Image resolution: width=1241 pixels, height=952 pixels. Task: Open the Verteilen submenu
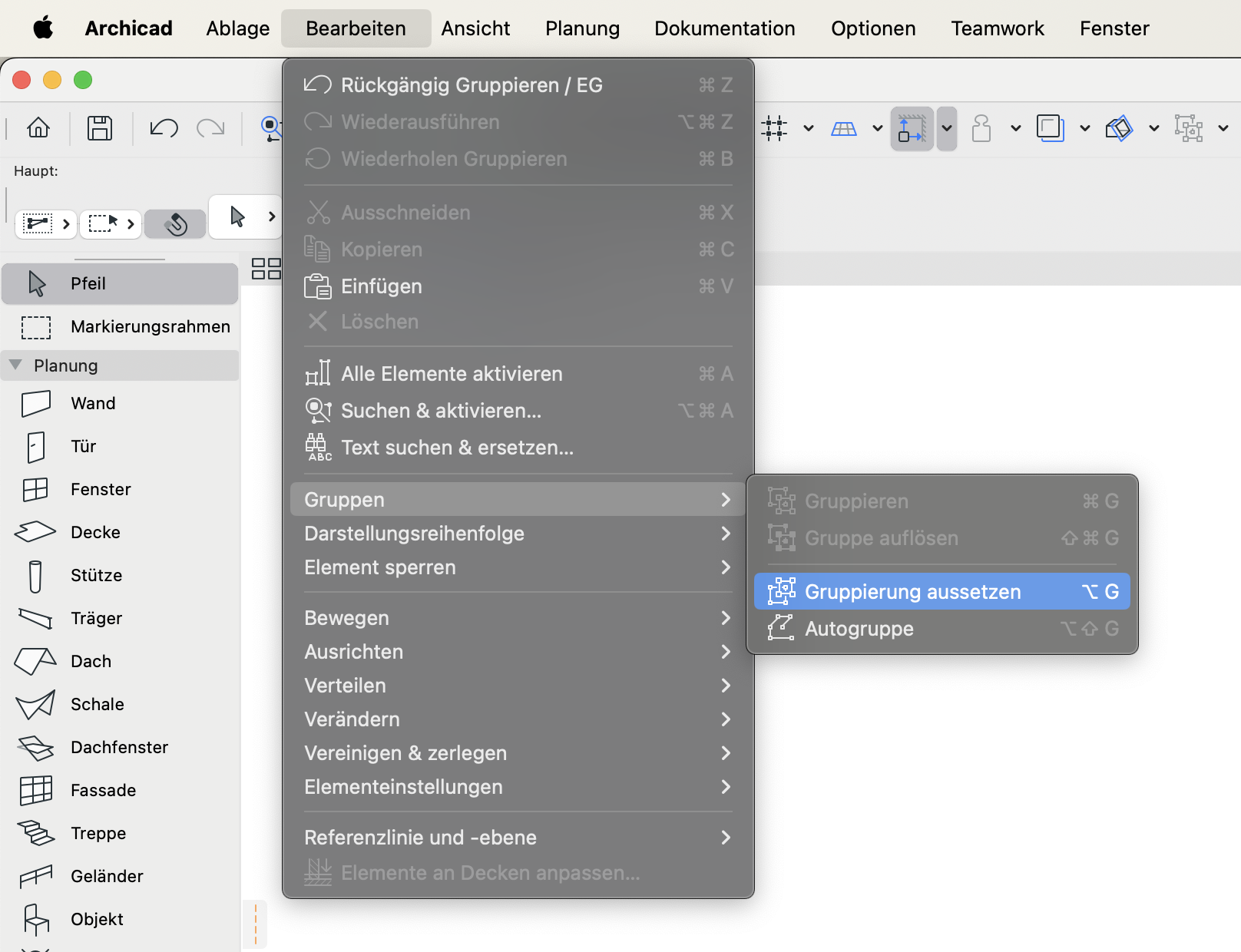coord(518,686)
